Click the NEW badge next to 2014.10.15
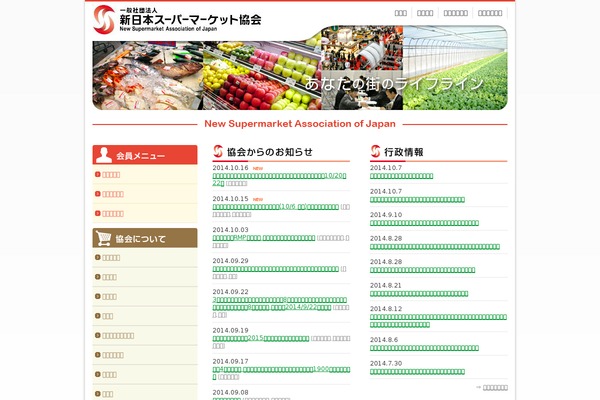The image size is (600, 400). click(258, 199)
